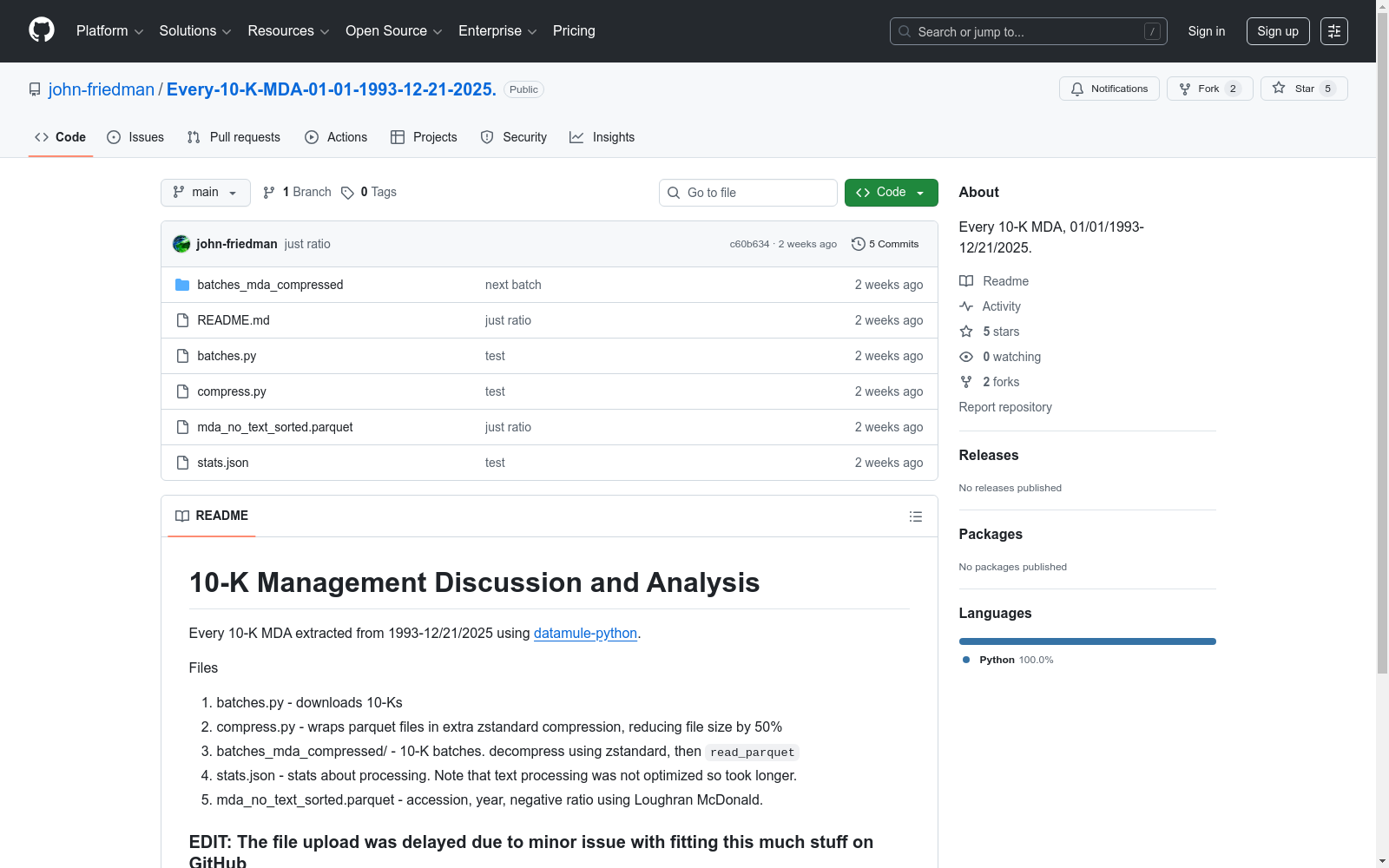Viewport: 1389px width, 868px height.
Task: Switch to the Pull requests tab
Action: 234,137
